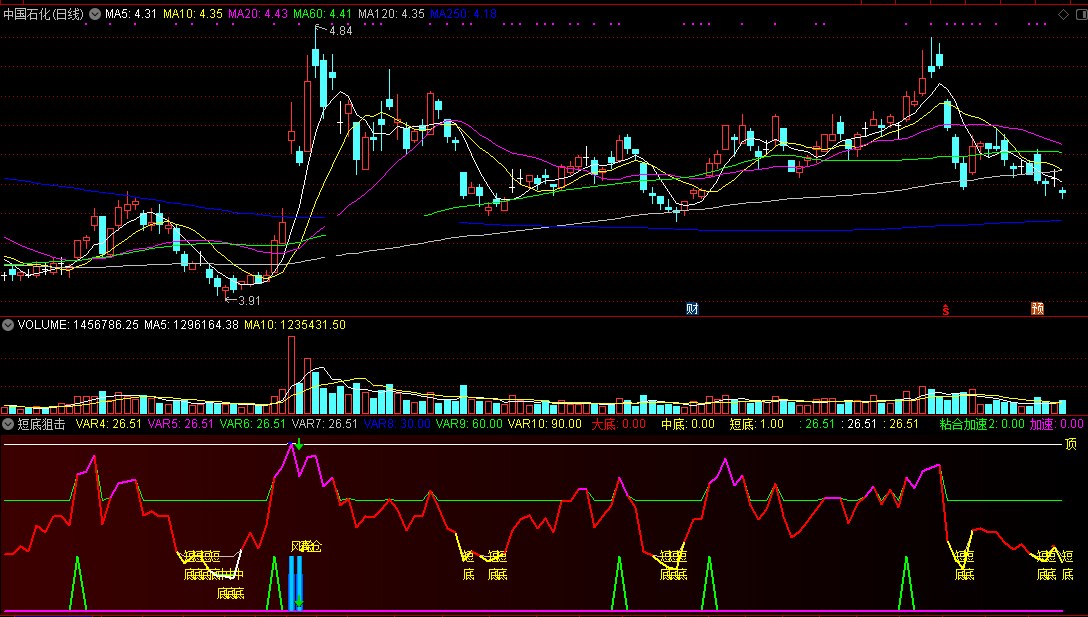This screenshot has height=617, width=1088.
Task: Click the 中底: 0.00 label
Action: click(x=688, y=424)
